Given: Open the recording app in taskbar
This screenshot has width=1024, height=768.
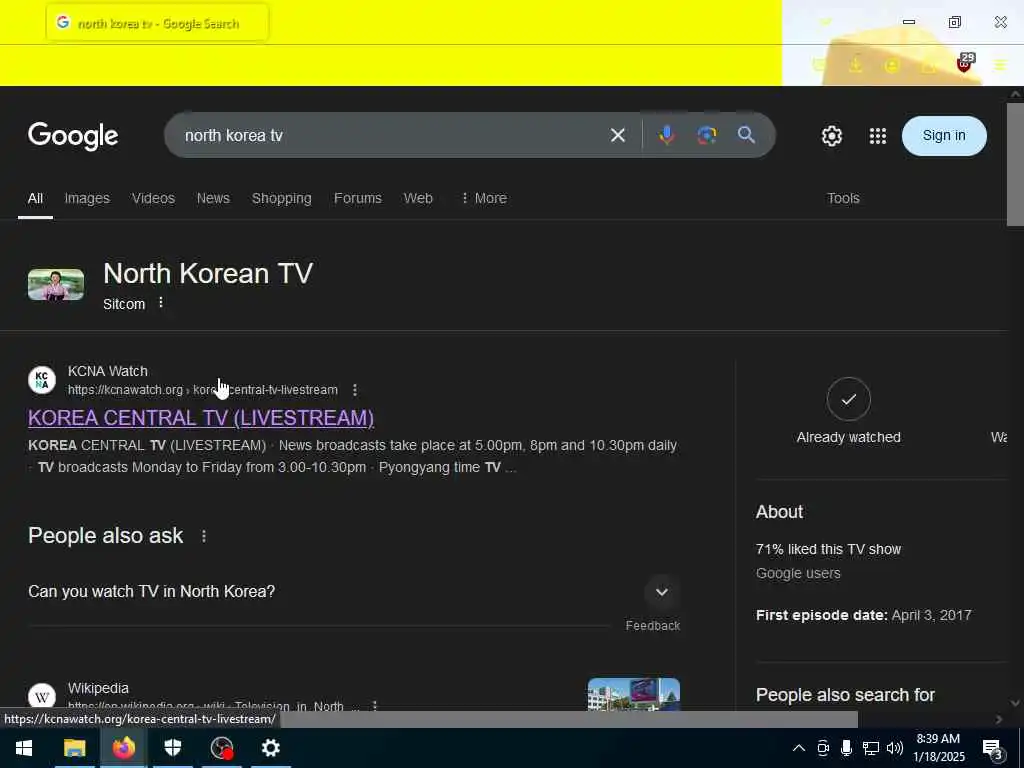Looking at the screenshot, I should (222, 748).
